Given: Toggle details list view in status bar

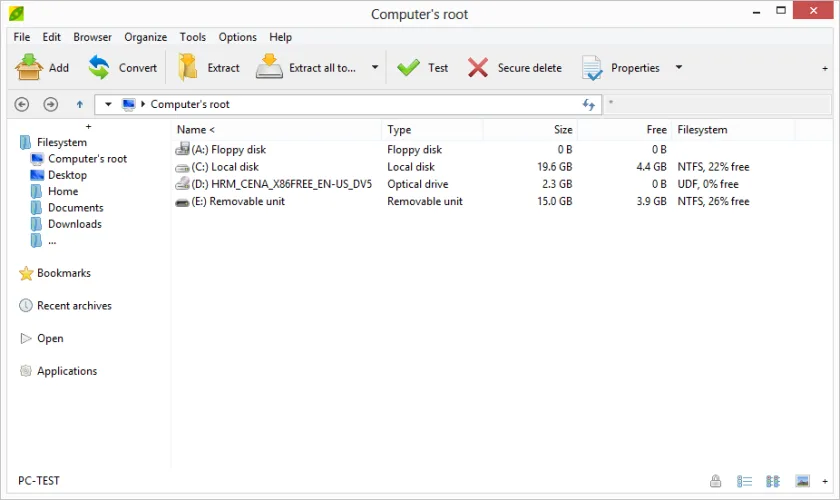Looking at the screenshot, I should pos(744,481).
